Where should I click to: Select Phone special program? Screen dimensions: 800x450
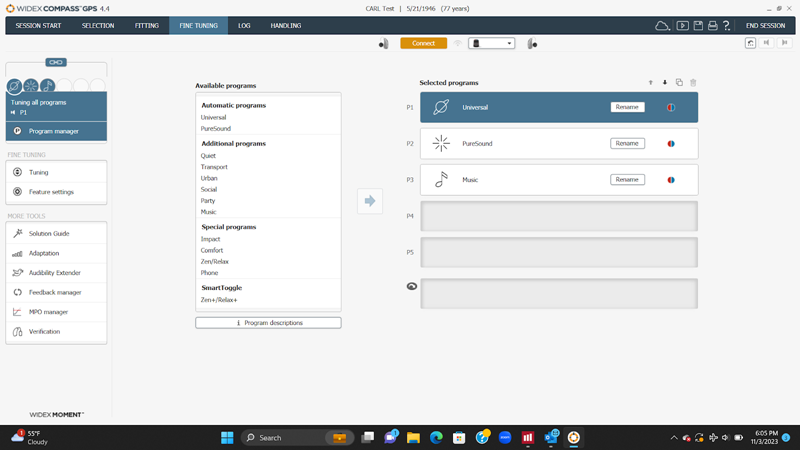(x=209, y=272)
